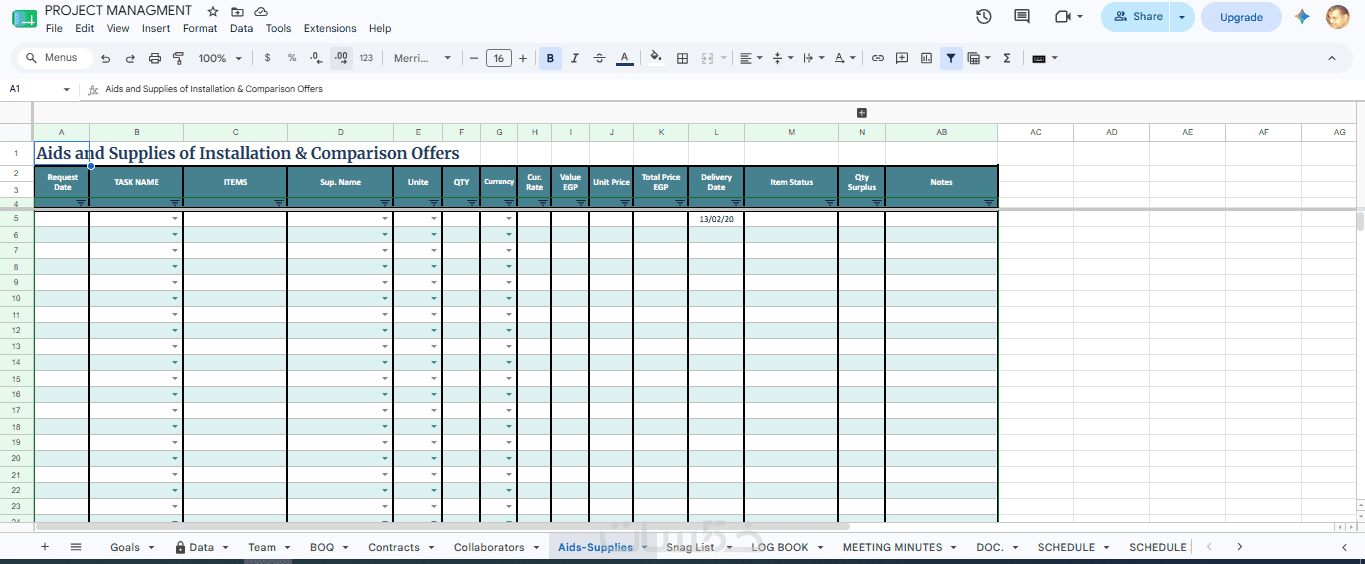1365x564 pixels.
Task: Open the Extensions menu
Action: tap(330, 29)
